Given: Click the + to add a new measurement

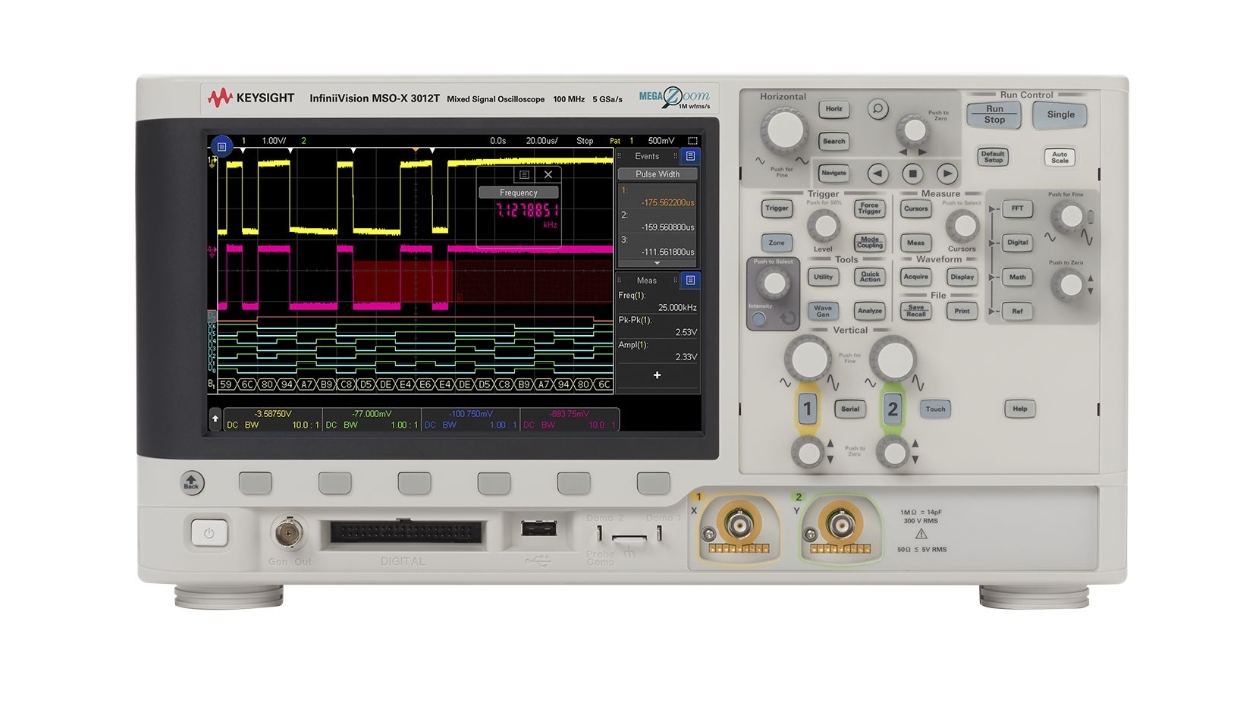Looking at the screenshot, I should click(x=656, y=375).
